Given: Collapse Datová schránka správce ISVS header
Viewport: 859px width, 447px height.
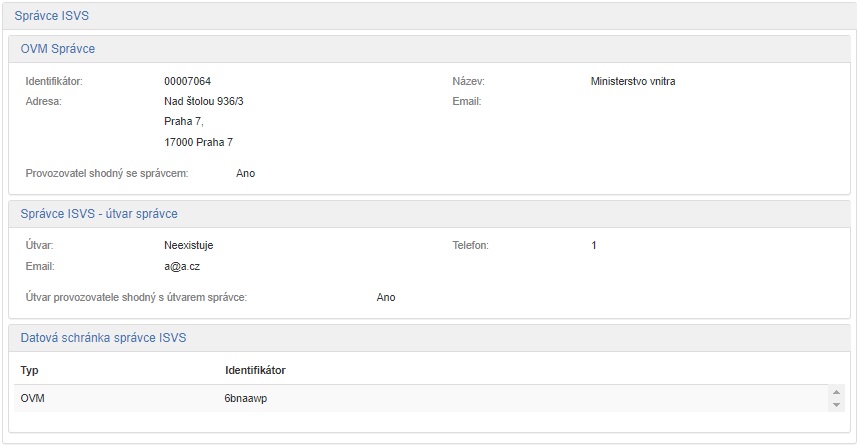Looking at the screenshot, I should tap(103, 338).
